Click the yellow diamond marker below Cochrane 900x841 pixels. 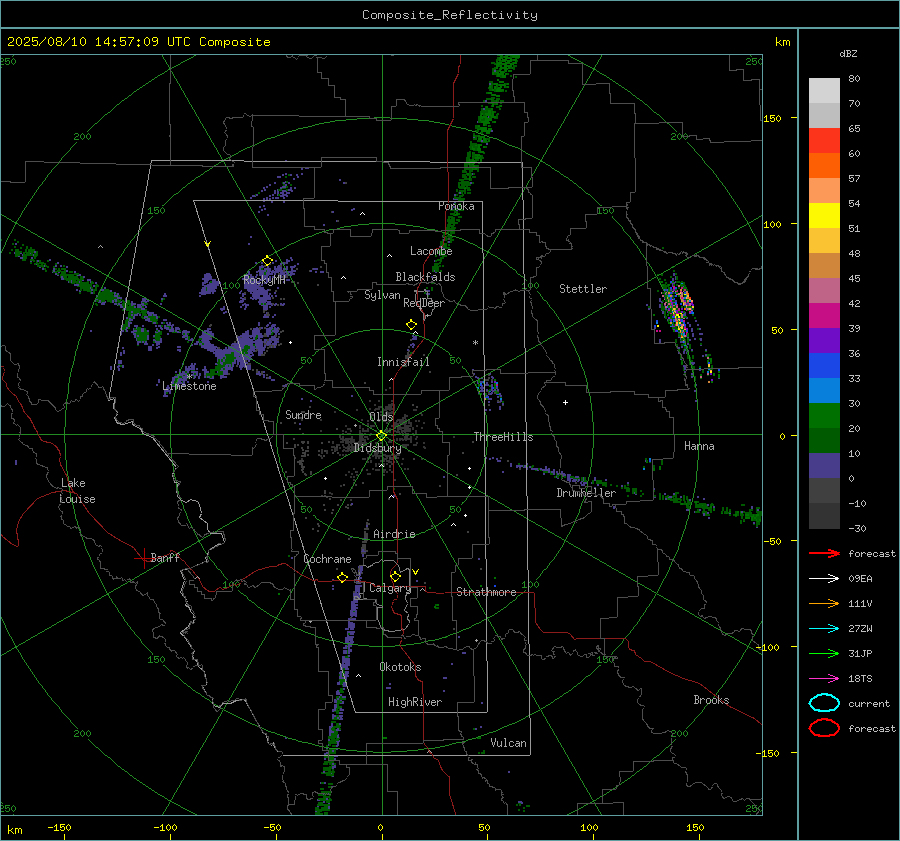[342, 577]
